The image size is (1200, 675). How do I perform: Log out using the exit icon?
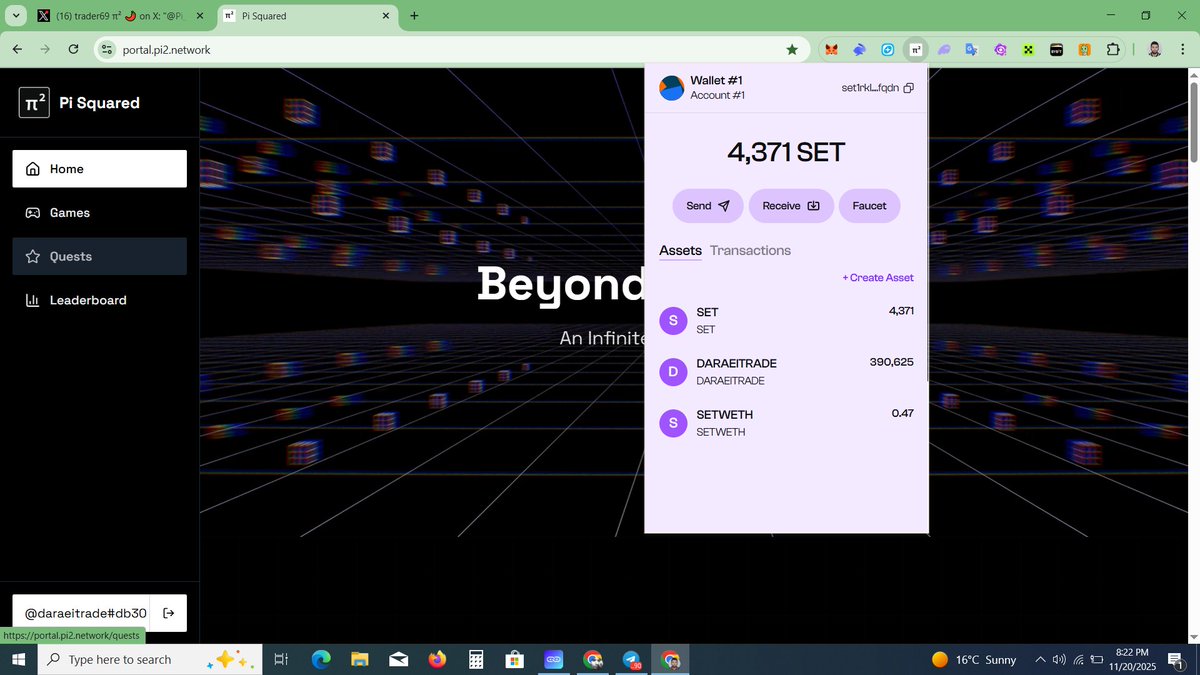click(168, 613)
